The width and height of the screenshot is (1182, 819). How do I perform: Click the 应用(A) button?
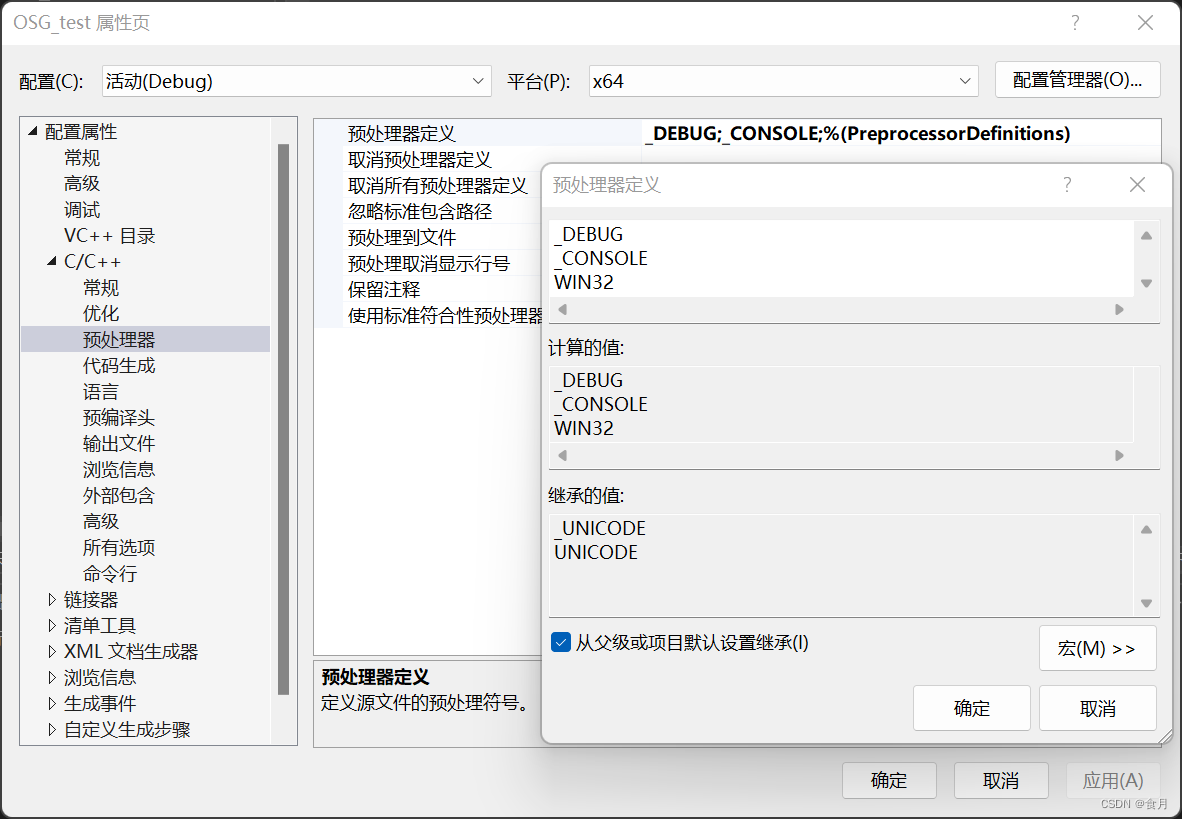coord(1113,780)
